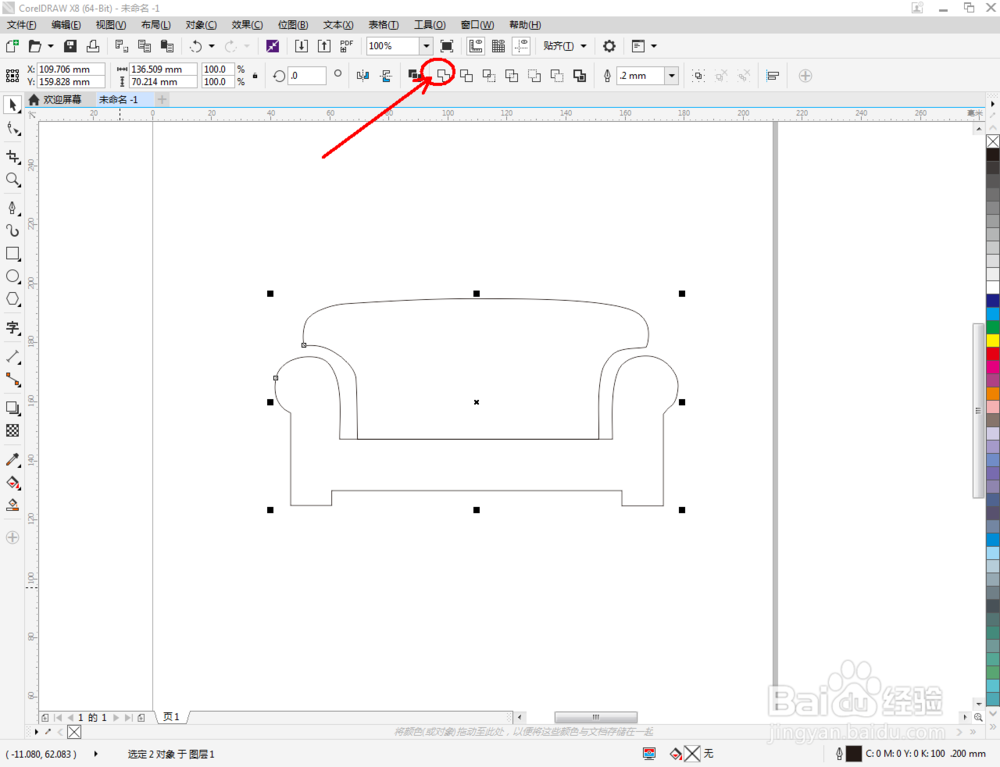The image size is (1000, 767).
Task: Click the trim shapes icon
Action: (466, 76)
